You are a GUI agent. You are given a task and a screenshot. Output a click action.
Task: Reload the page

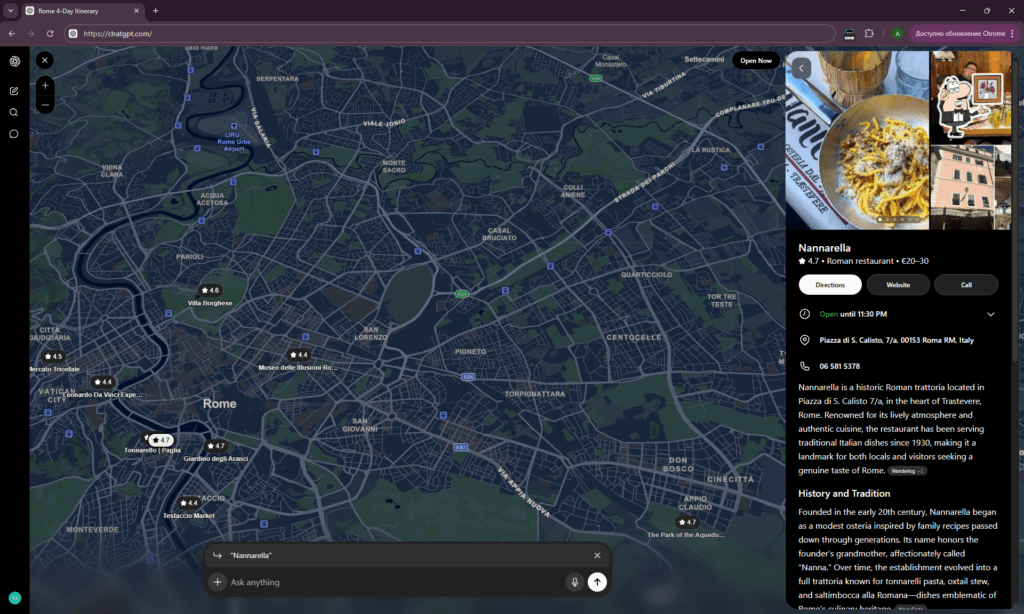[50, 33]
